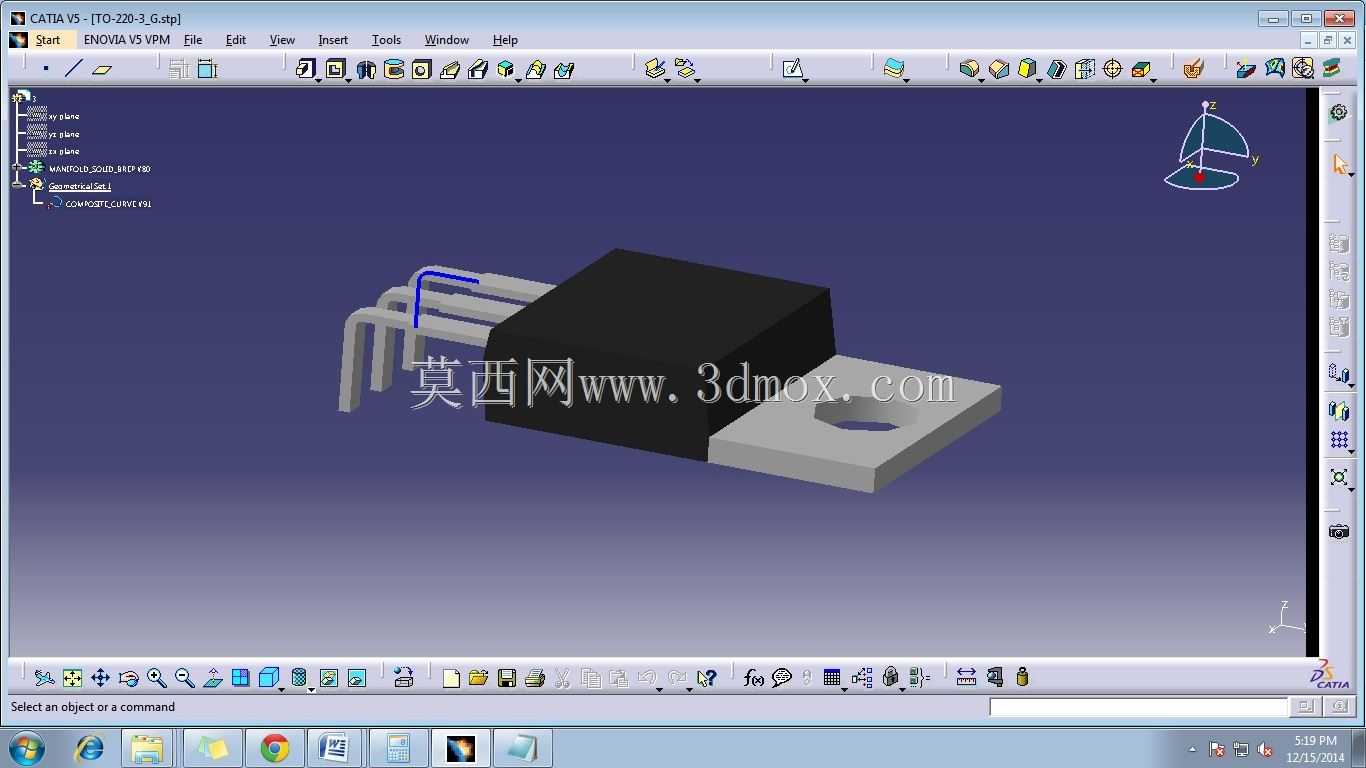Open the Window menu
Screen dimensions: 1366x768
[446, 40]
